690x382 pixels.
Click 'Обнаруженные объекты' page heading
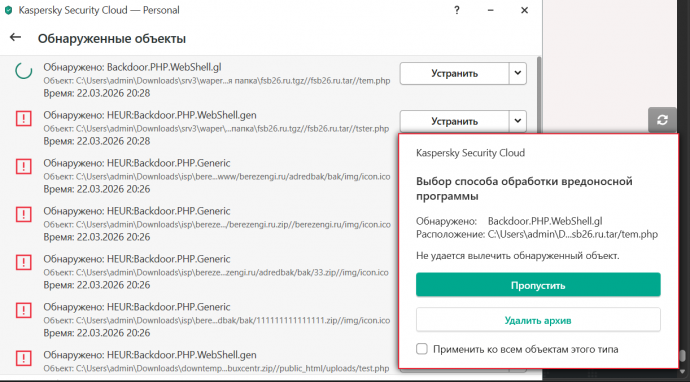click(112, 39)
